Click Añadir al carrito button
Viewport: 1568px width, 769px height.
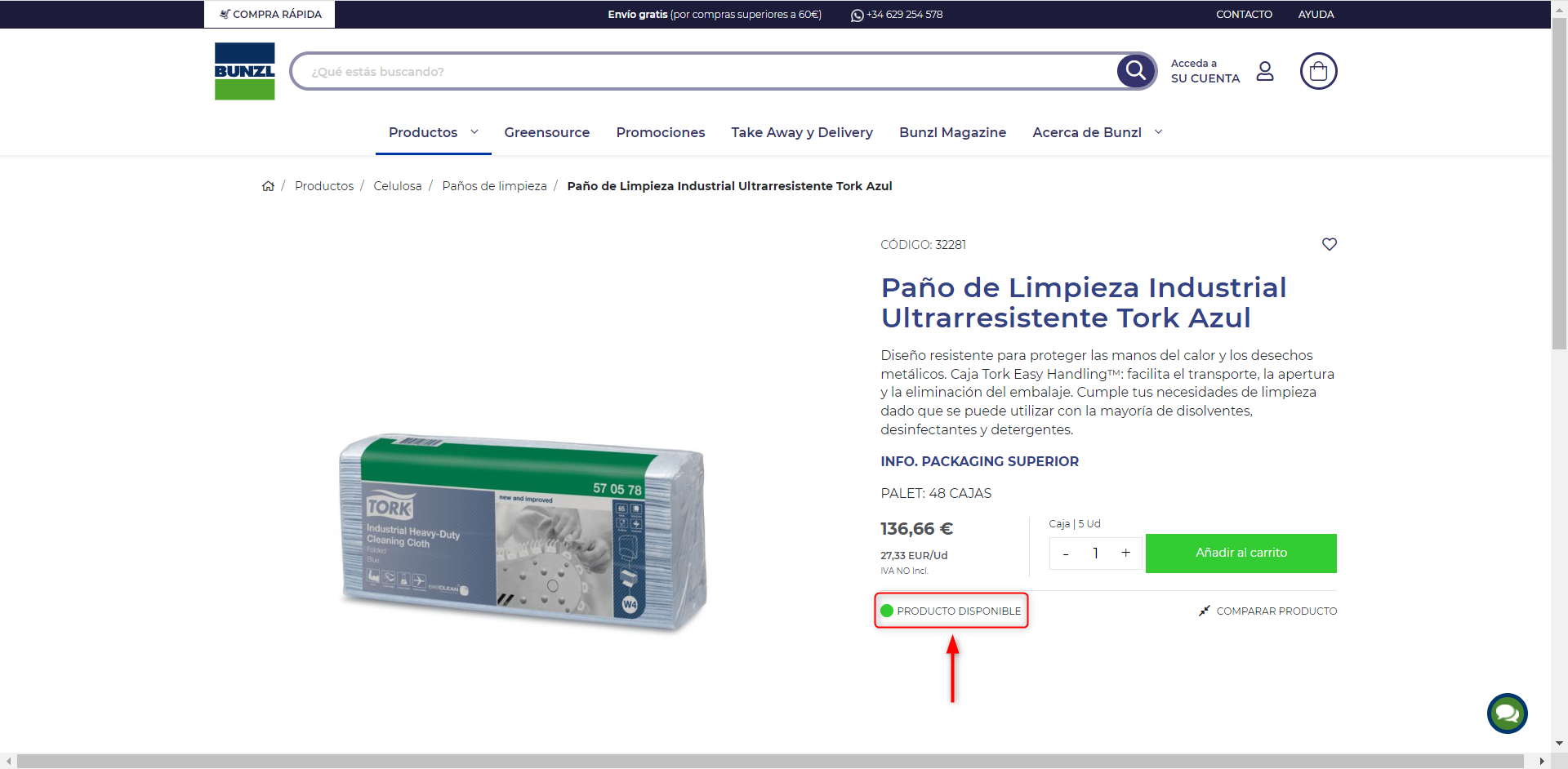(x=1241, y=553)
